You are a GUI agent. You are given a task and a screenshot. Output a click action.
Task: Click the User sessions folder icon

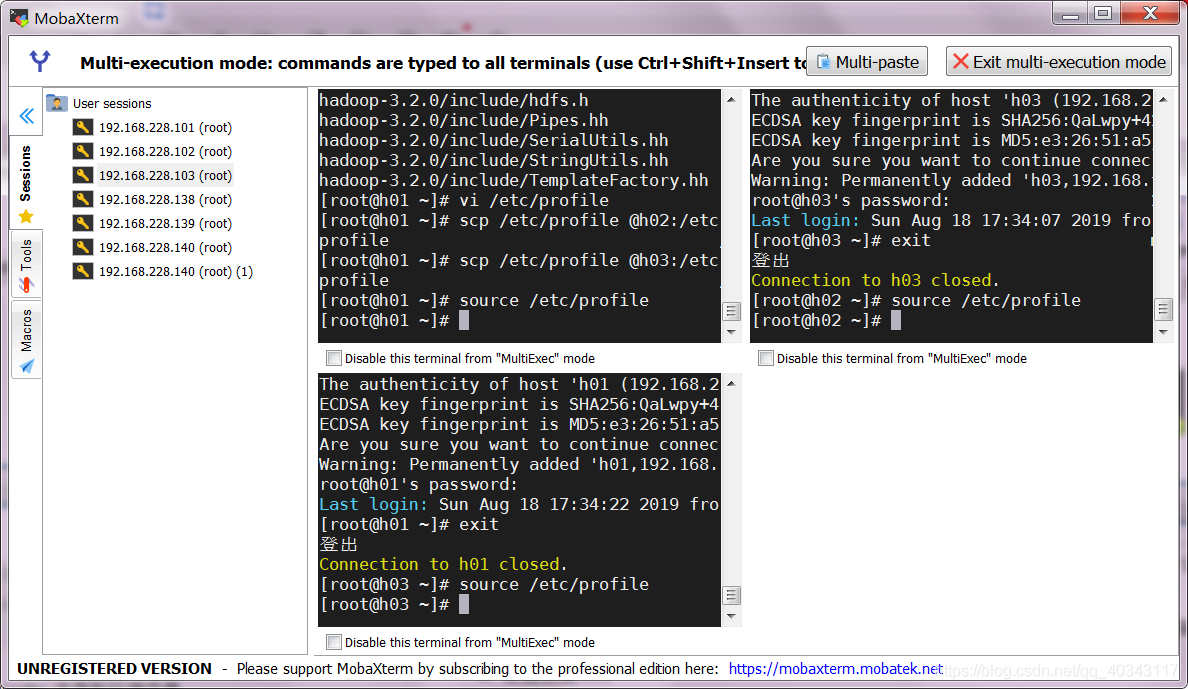(x=57, y=103)
